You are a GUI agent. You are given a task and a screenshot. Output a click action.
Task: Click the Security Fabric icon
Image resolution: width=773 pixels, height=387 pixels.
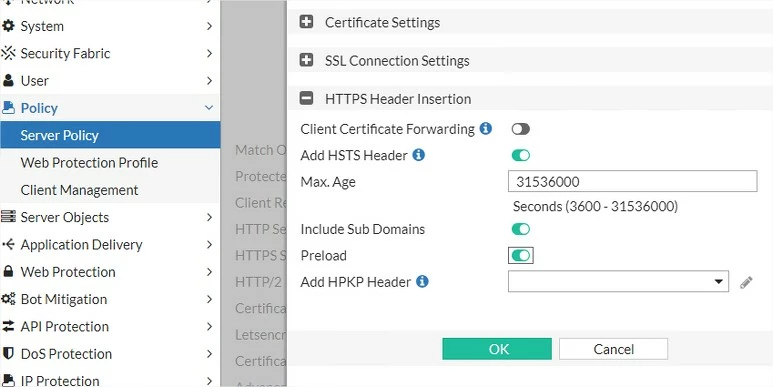[x=8, y=53]
